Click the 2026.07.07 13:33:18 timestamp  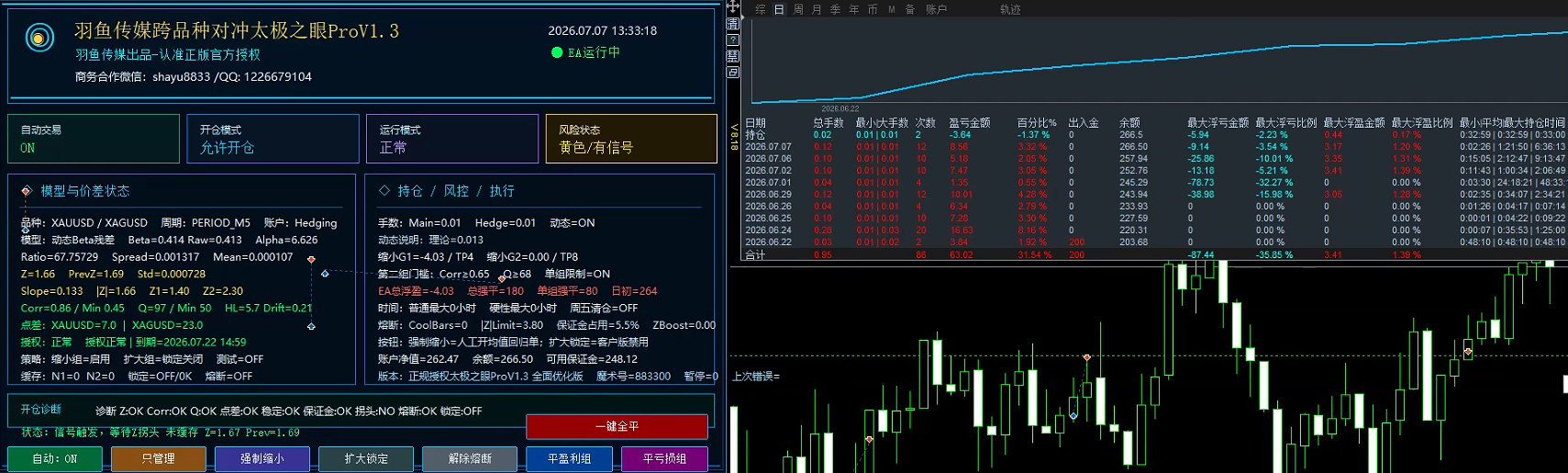(x=603, y=30)
